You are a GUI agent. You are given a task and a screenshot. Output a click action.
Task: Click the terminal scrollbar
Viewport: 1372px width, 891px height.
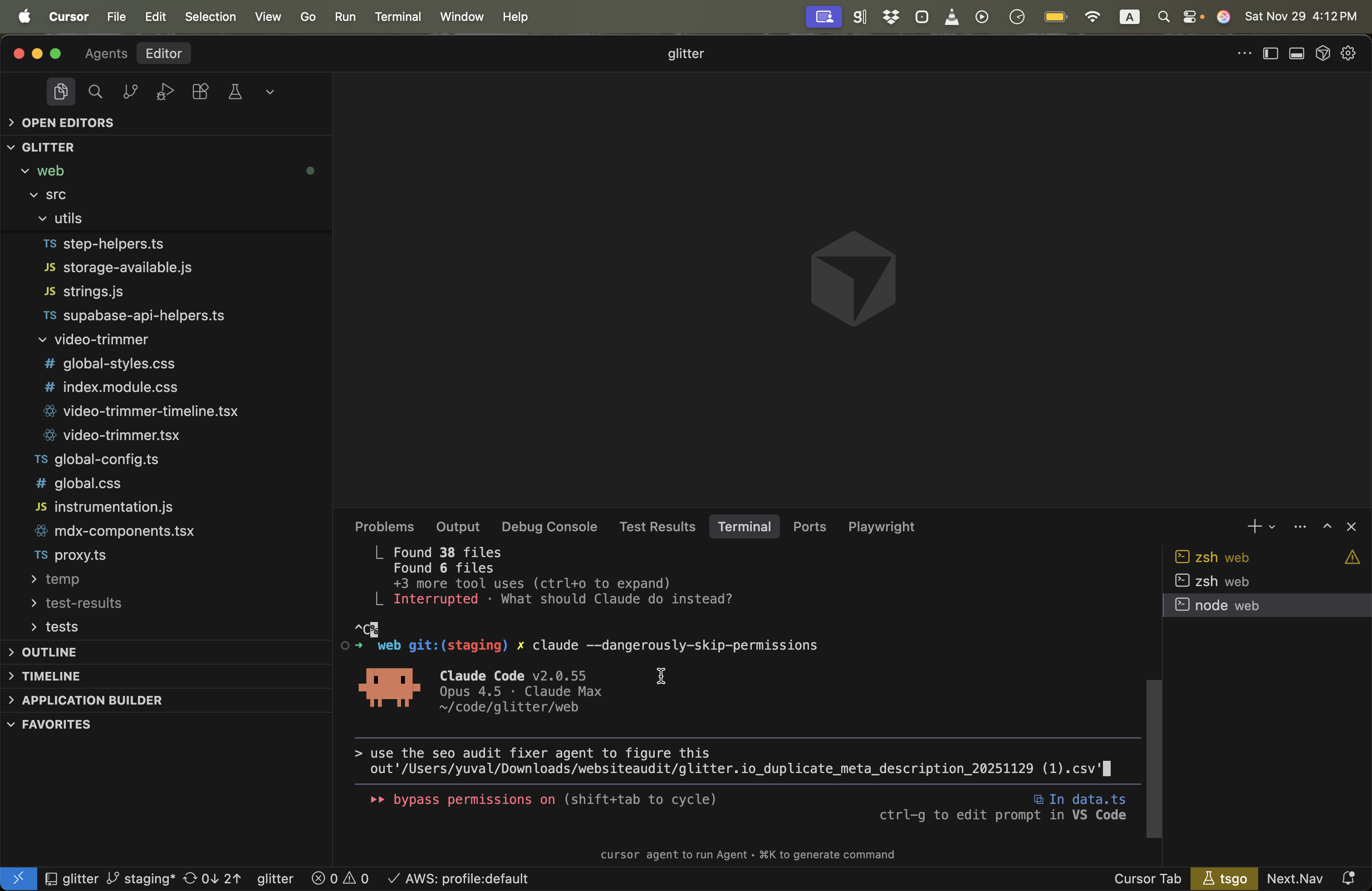click(x=1153, y=759)
